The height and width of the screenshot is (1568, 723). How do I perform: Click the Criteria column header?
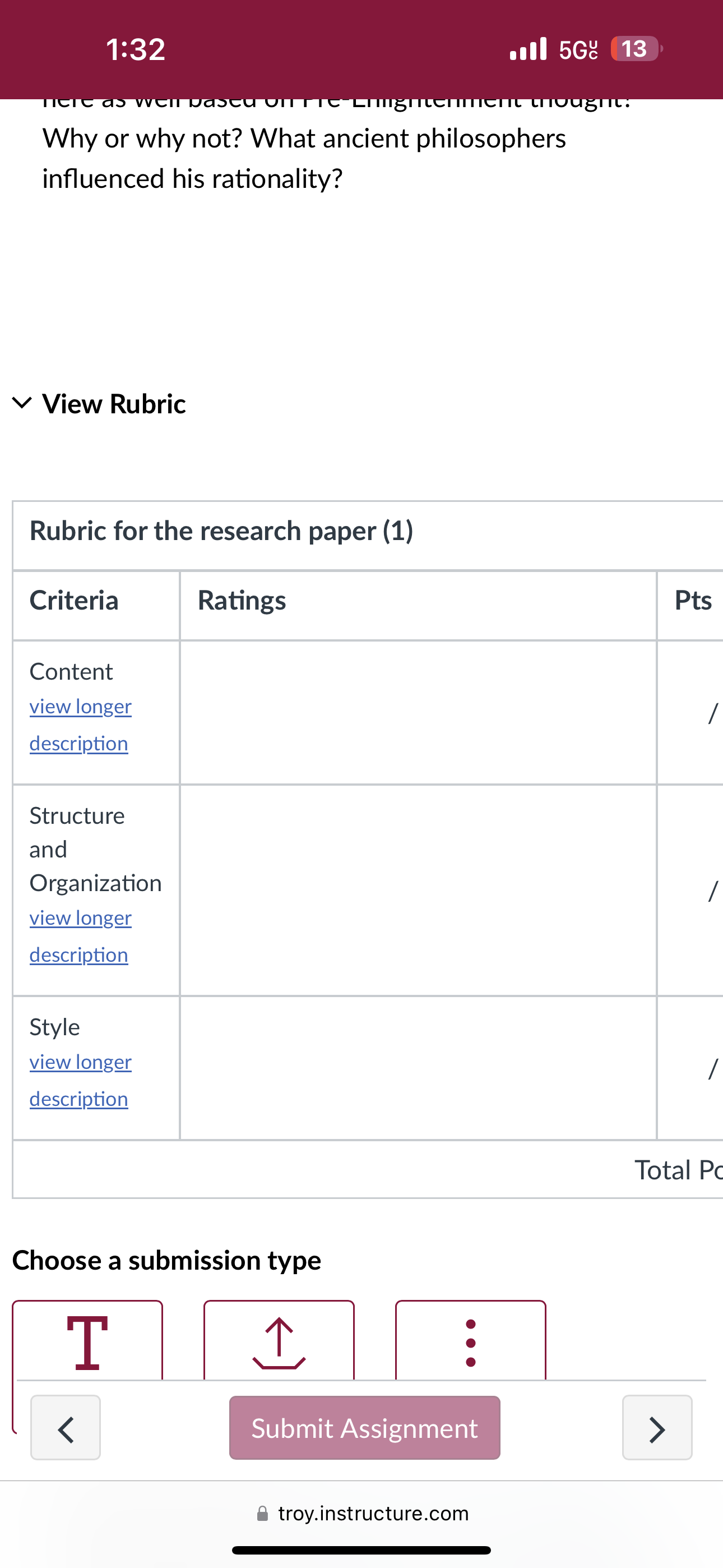pyautogui.click(x=74, y=600)
